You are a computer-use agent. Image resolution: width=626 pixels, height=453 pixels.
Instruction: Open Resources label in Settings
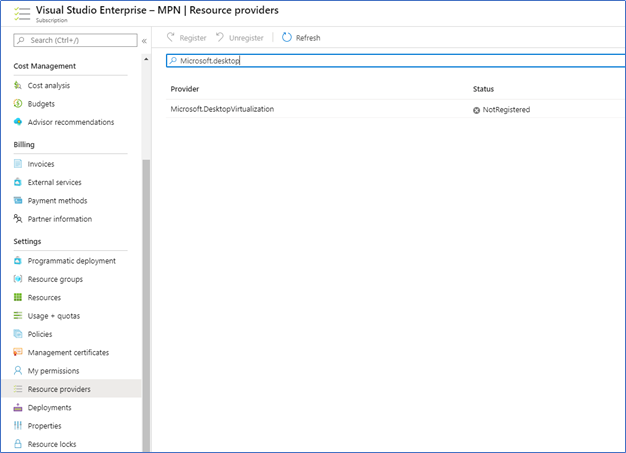coord(44,297)
